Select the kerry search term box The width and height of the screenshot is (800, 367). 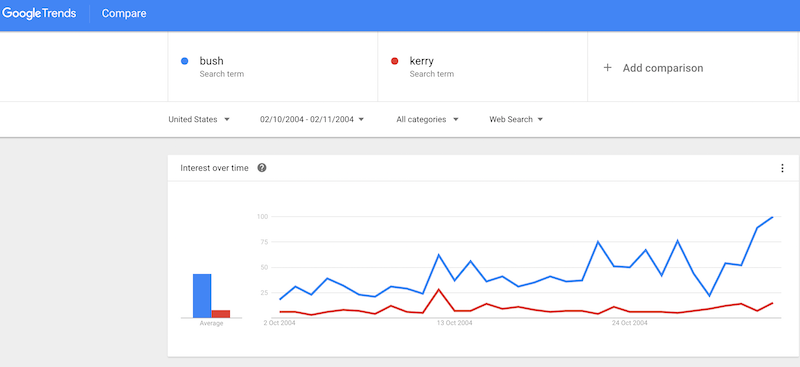point(483,67)
